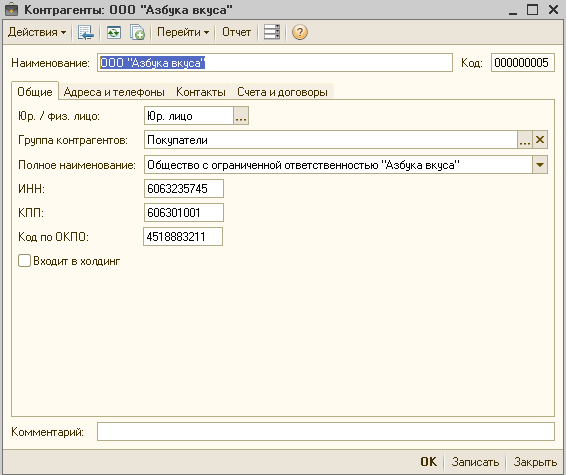
Task: Click the Записать button
Action: click(475, 462)
